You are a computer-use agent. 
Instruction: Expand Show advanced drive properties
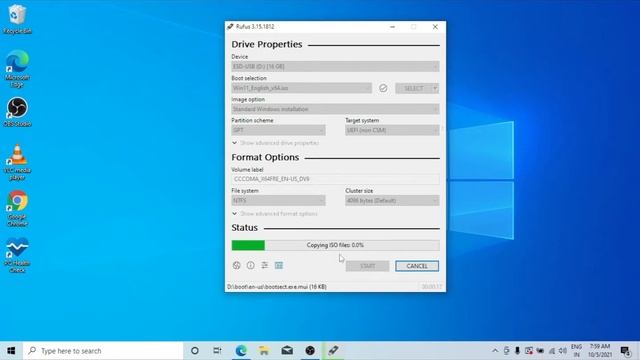pyautogui.click(x=276, y=143)
